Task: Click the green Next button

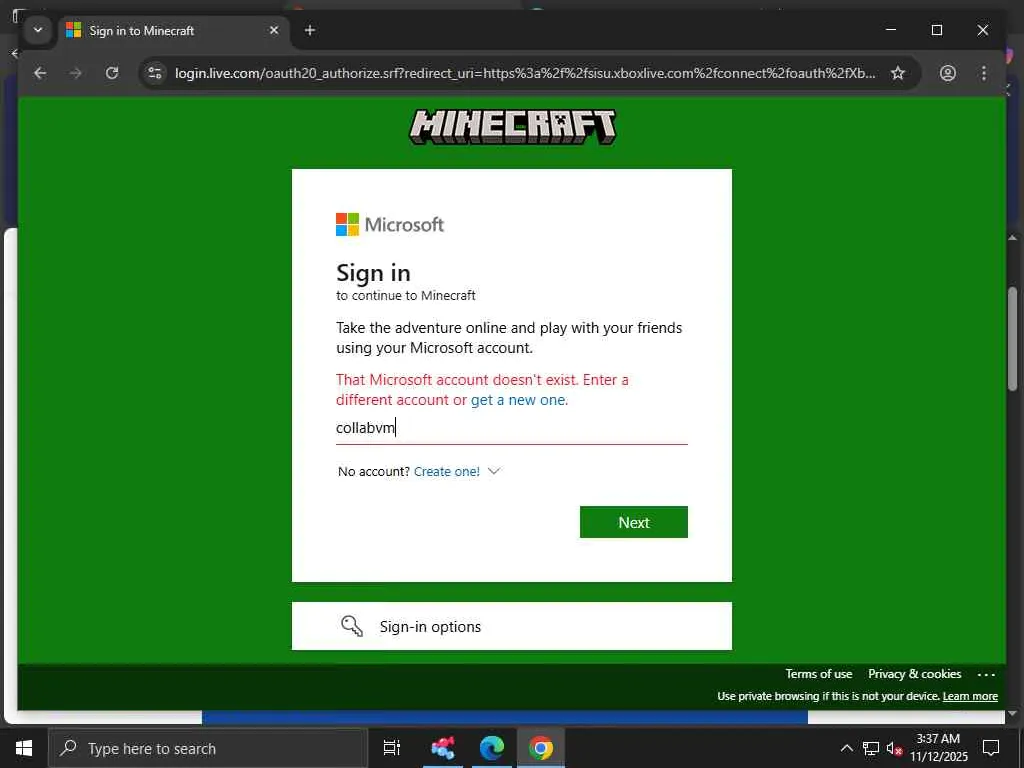Action: [633, 522]
